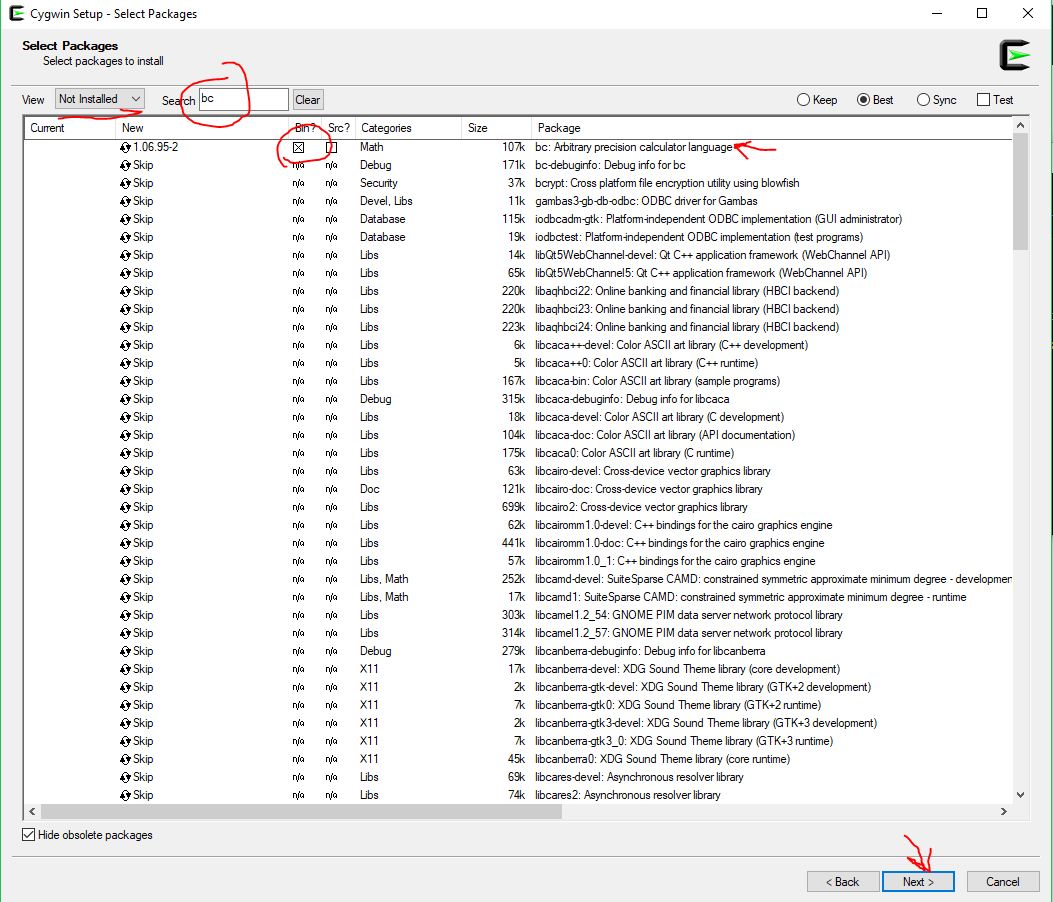This screenshot has width=1053, height=902.
Task: Click Skip icon next to libaqhbci22
Action: (x=125, y=291)
